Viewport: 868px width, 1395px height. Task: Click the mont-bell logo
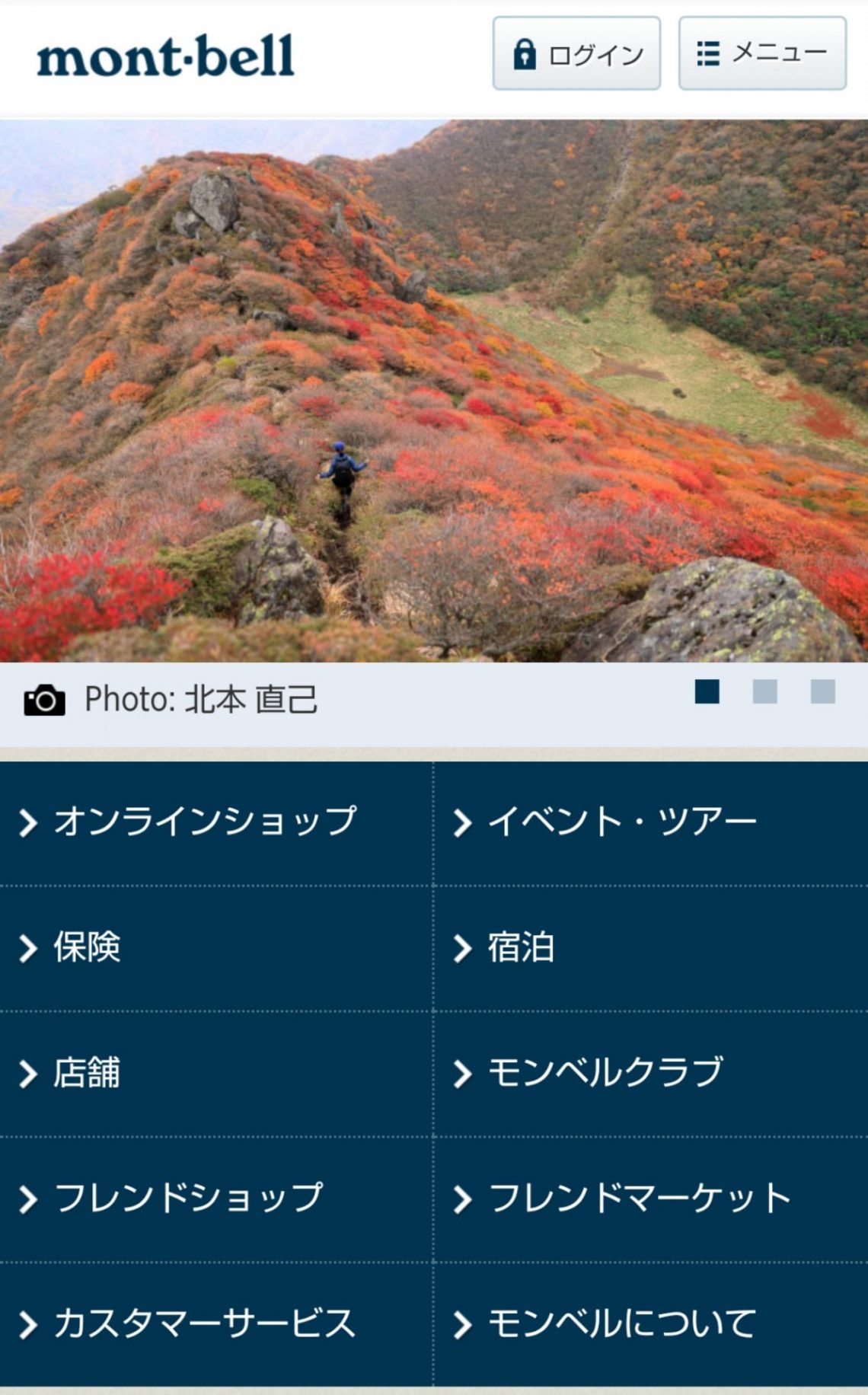click(165, 56)
